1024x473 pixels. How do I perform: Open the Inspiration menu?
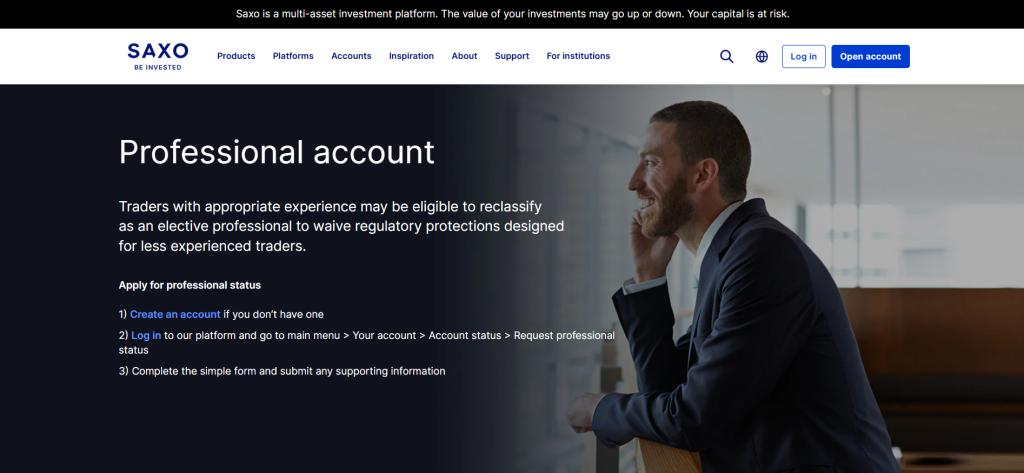411,56
